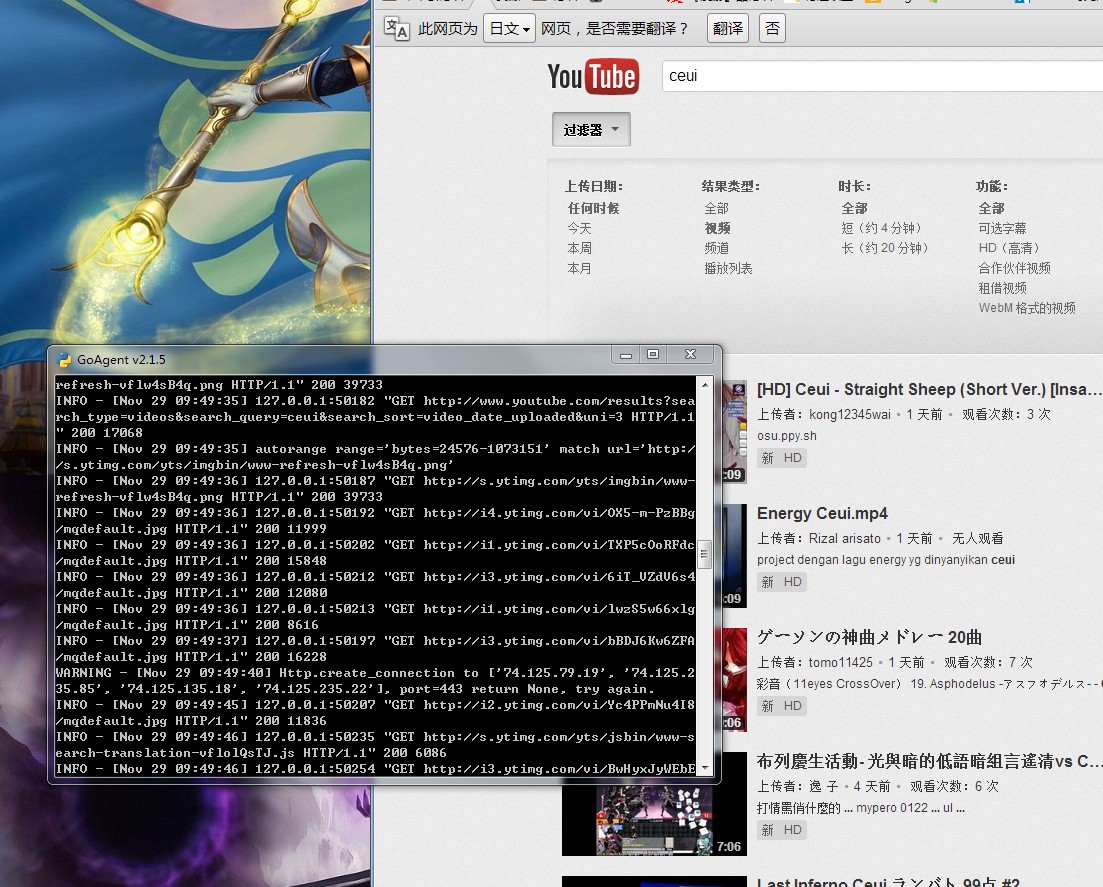Screen dimensions: 1103x887
Task: Filter upload date by 本周
Action: 580,248
